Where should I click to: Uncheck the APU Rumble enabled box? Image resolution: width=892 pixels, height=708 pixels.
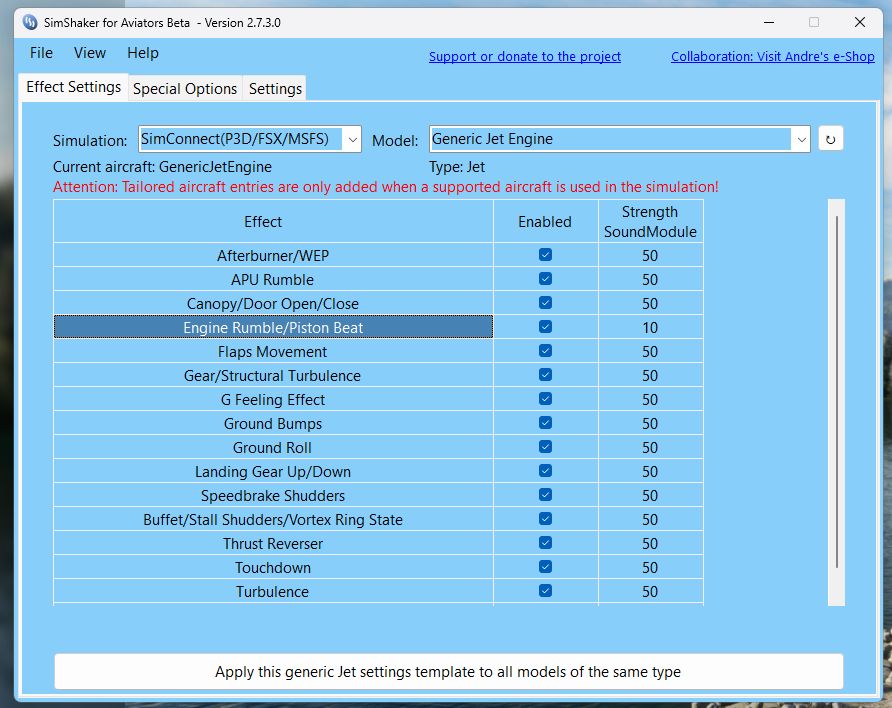(x=545, y=279)
